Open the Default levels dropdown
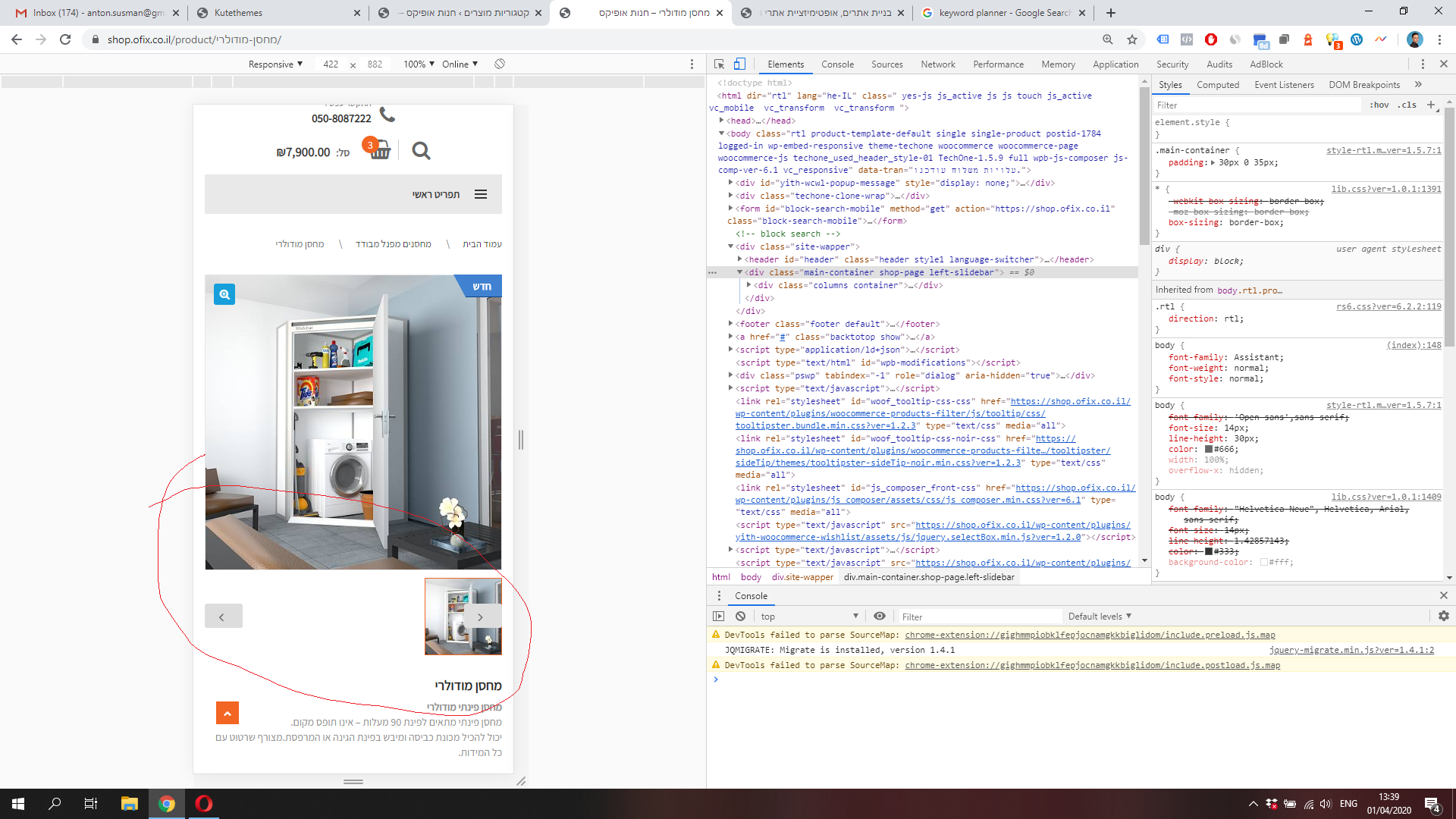Image resolution: width=1456 pixels, height=819 pixels. [x=1100, y=617]
